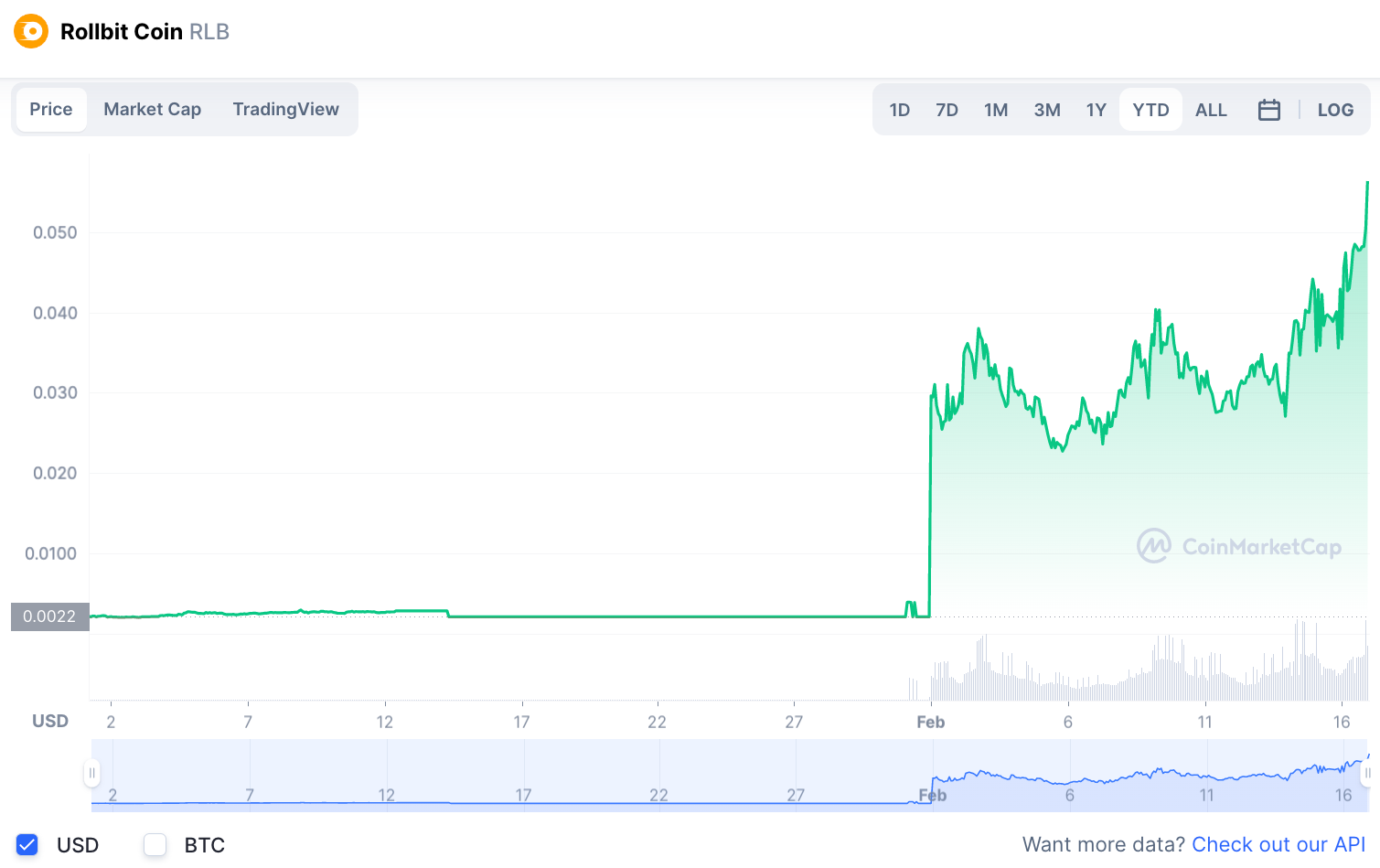
Task: Switch to the Price tab
Action: pos(51,110)
